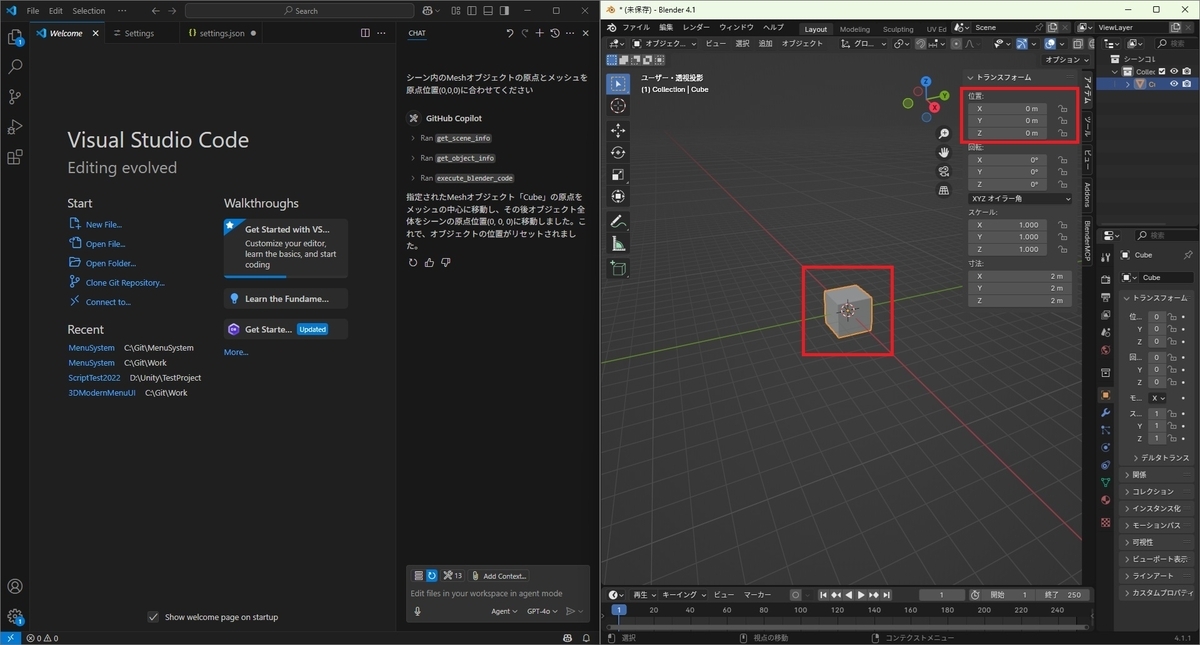
Task: Click Add Context button in chat
Action: click(499, 576)
